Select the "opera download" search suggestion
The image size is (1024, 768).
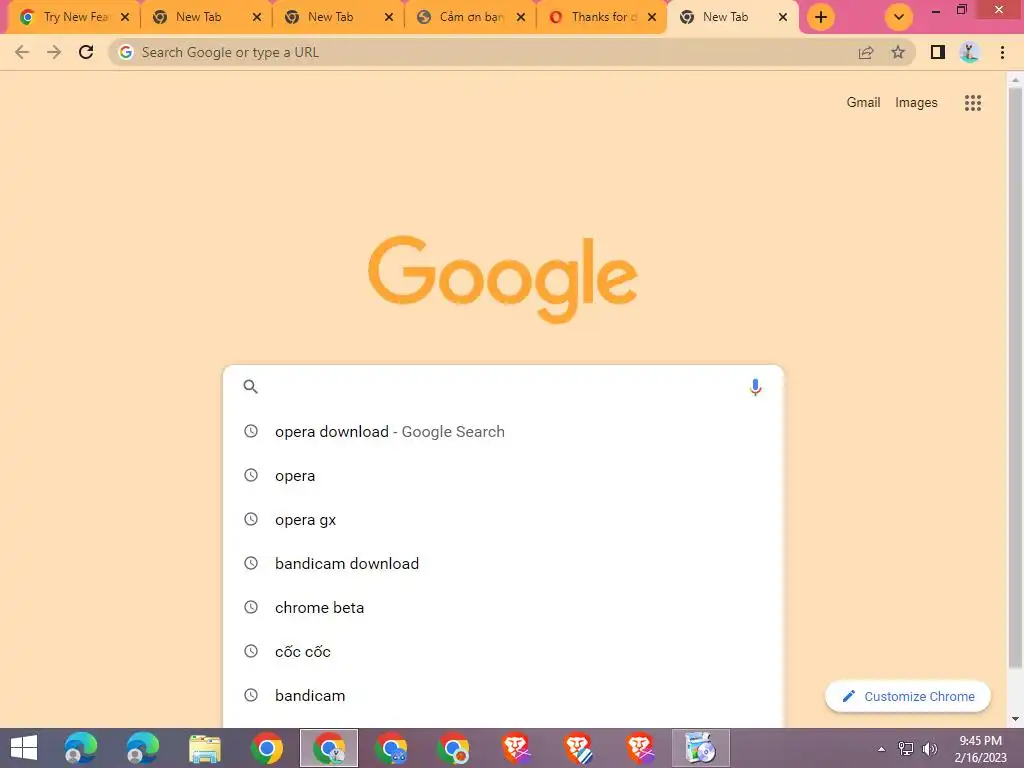tap(503, 432)
